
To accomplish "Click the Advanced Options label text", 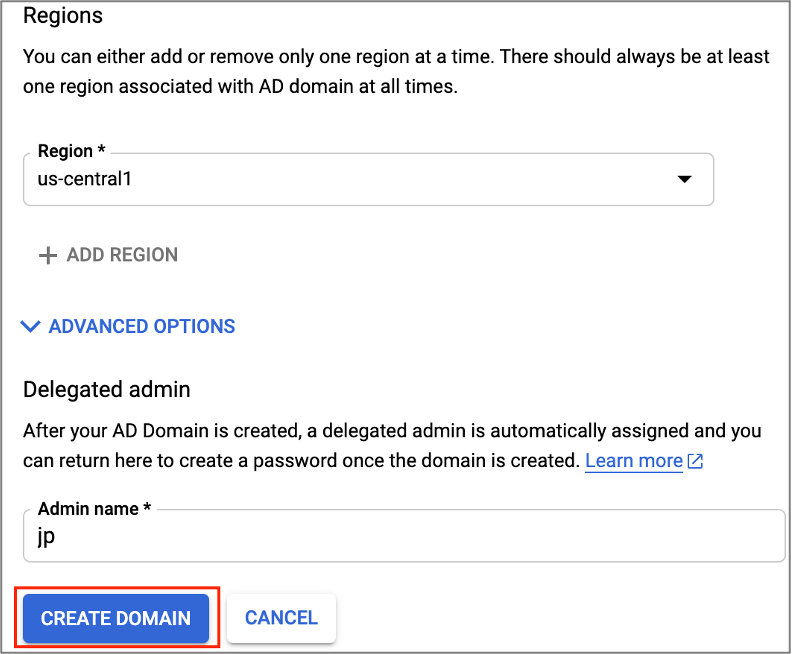I will click(142, 327).
